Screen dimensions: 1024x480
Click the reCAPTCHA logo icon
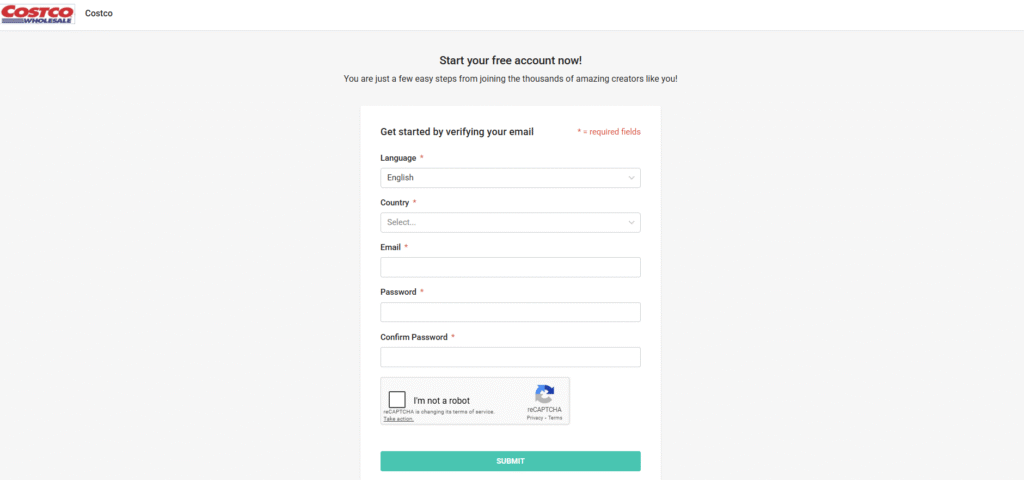click(x=544, y=394)
